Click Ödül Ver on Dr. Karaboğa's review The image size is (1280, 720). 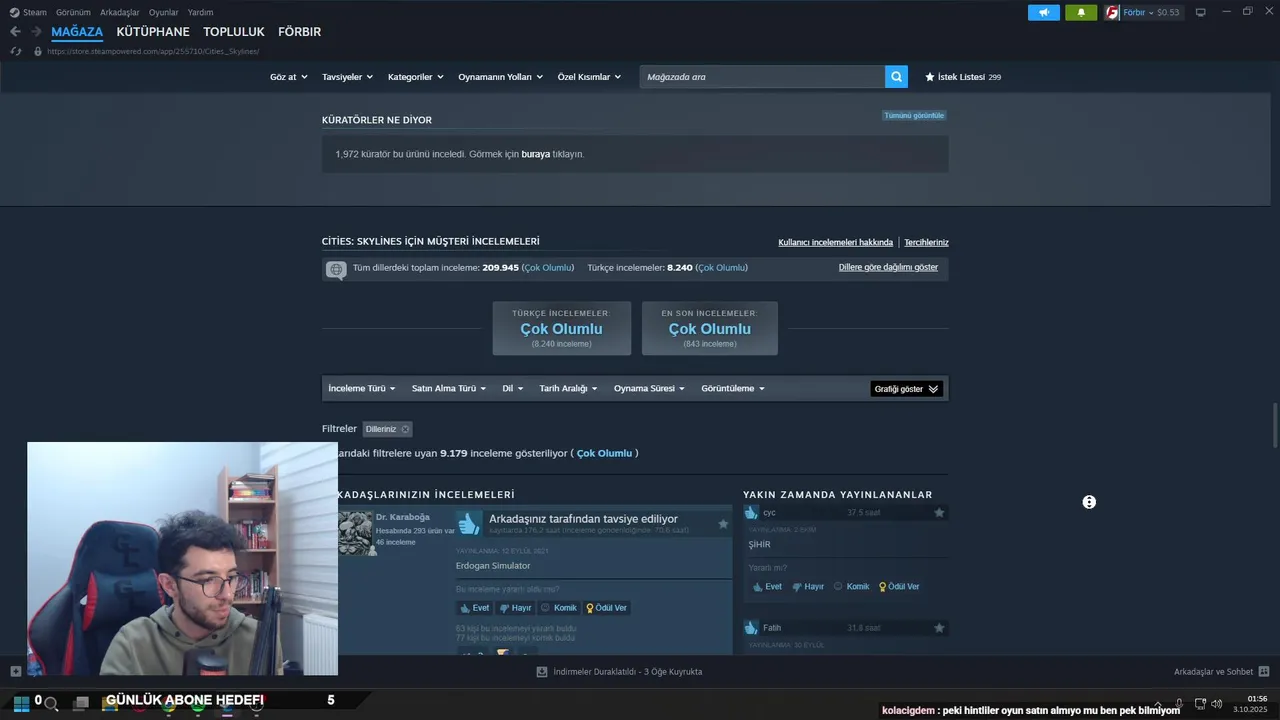tap(607, 608)
